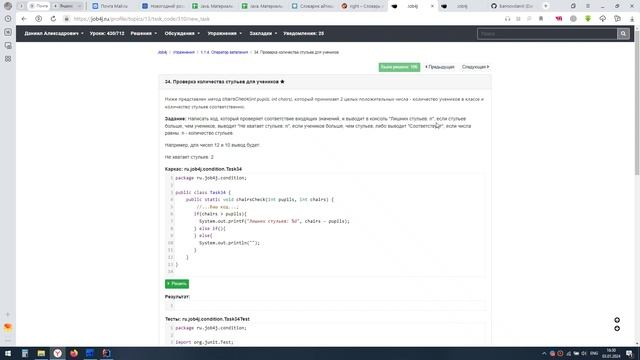Screen dimensions: 640x360
Task: Open File Explorer from the taskbar
Action: [x=41, y=353]
